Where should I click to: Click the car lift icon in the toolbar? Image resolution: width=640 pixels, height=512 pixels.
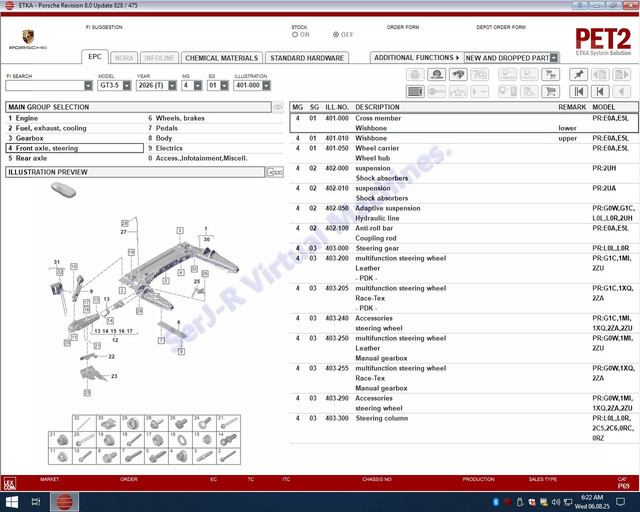(x=458, y=91)
